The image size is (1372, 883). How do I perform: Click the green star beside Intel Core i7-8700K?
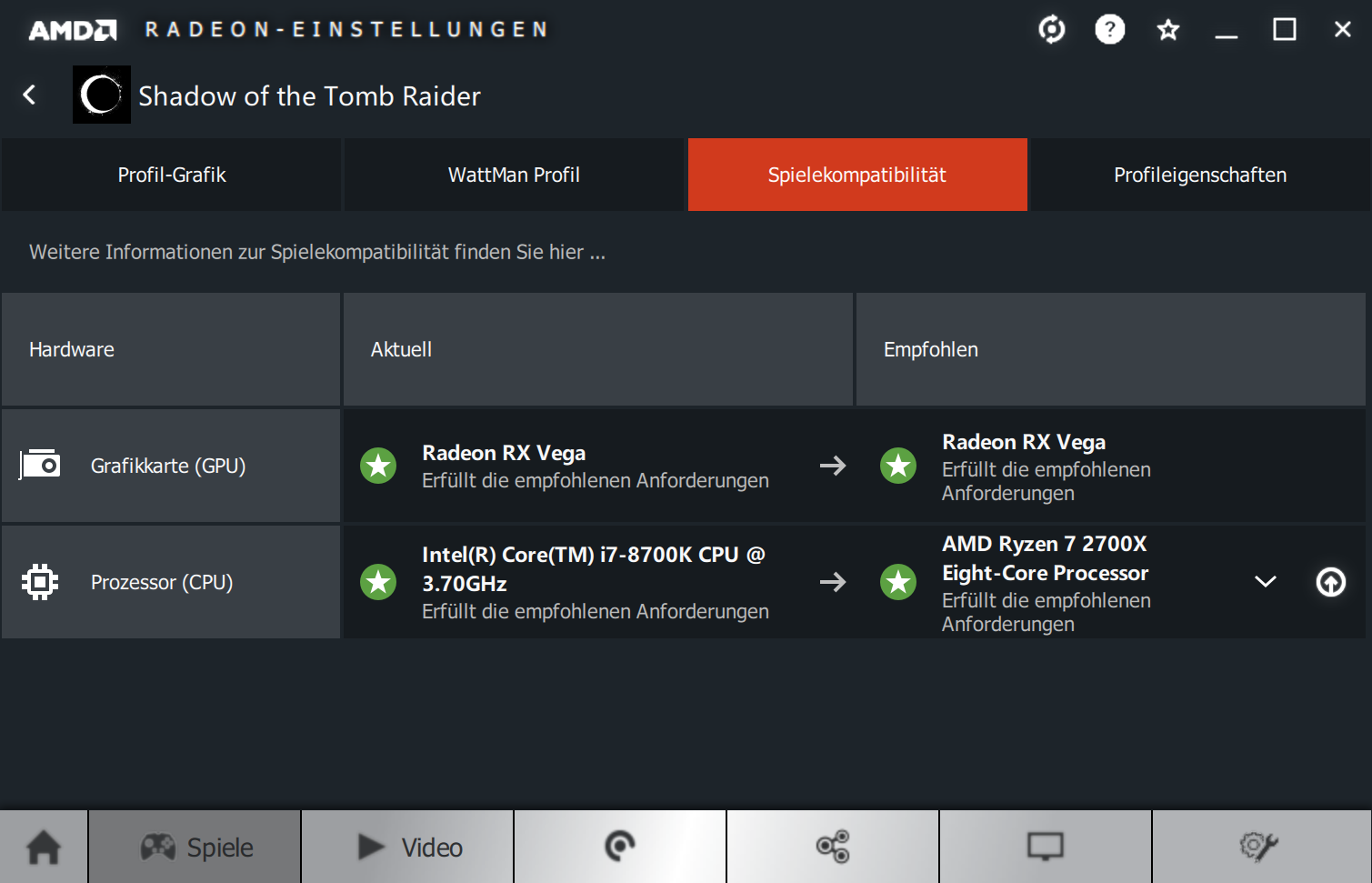[x=378, y=582]
